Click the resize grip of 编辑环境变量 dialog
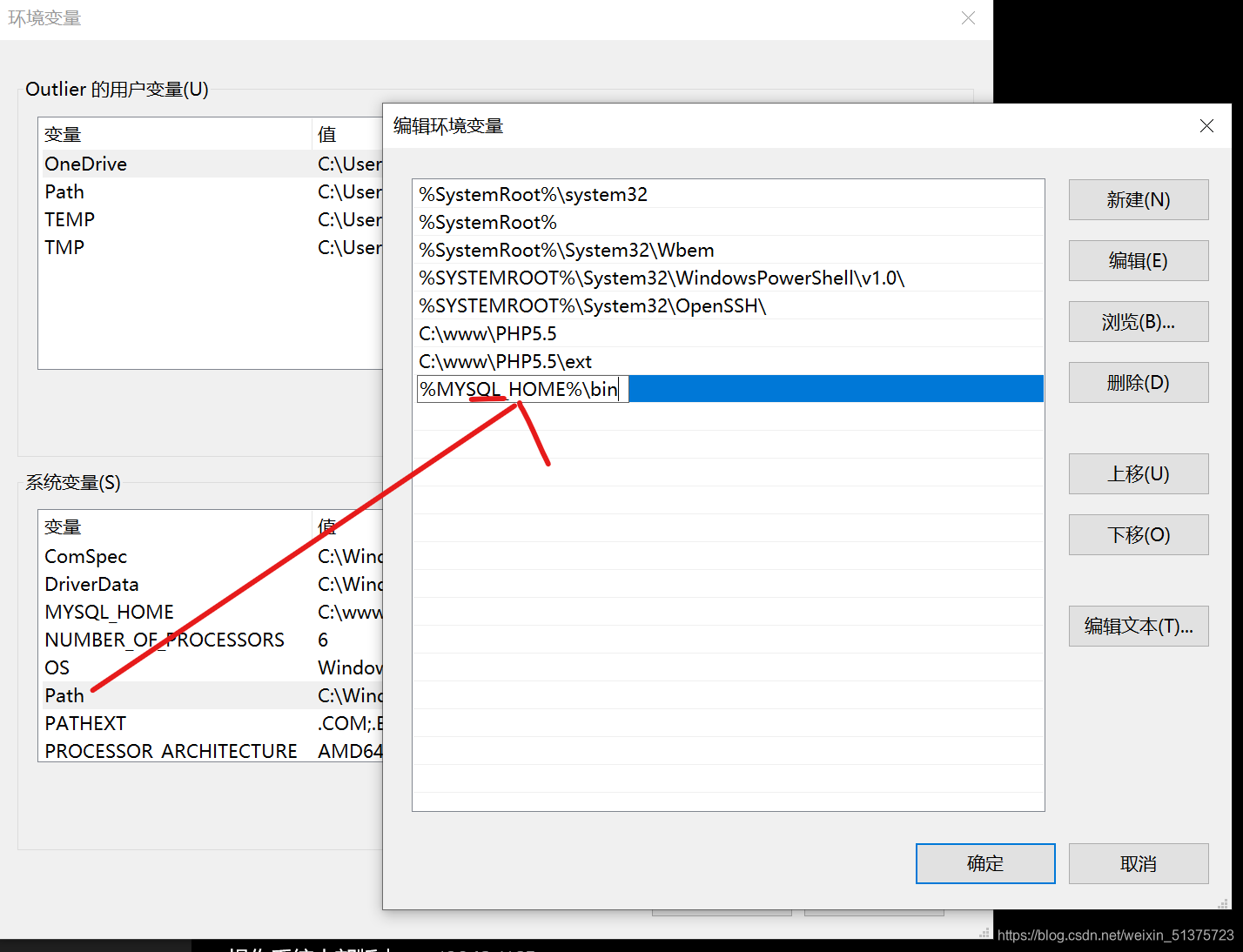 1223,903
